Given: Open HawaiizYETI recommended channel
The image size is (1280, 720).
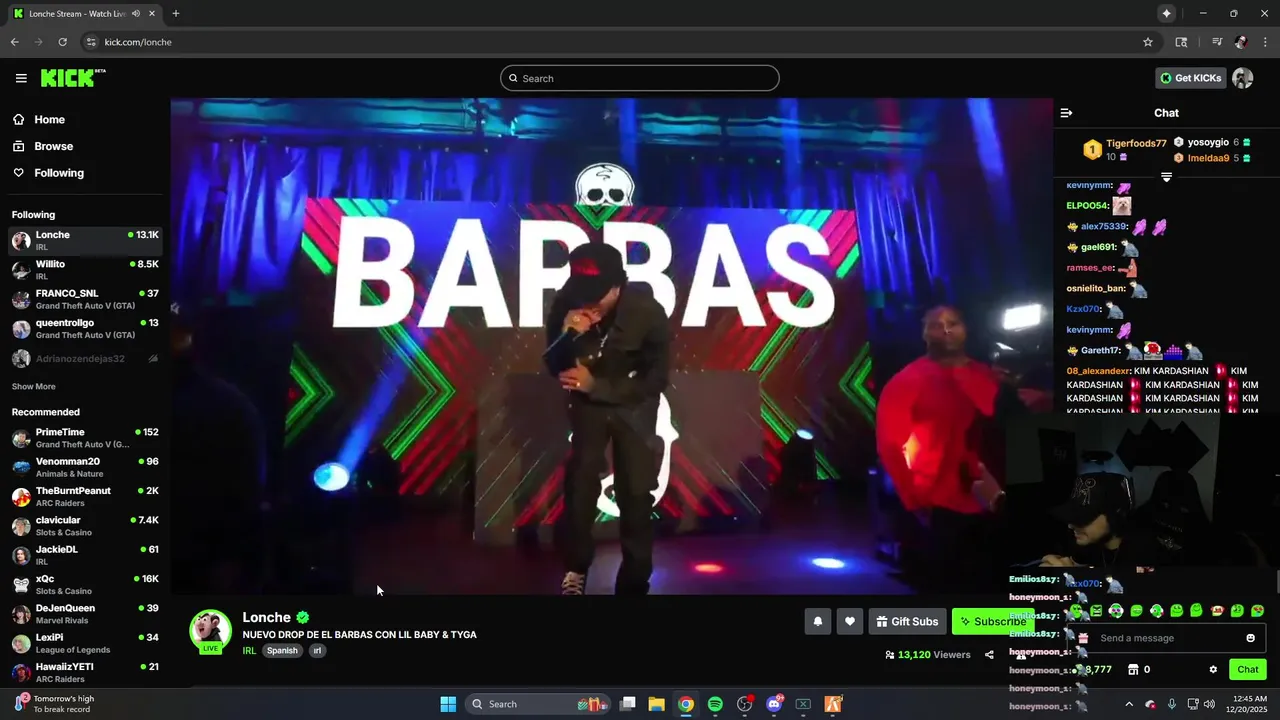Looking at the screenshot, I should [x=85, y=672].
